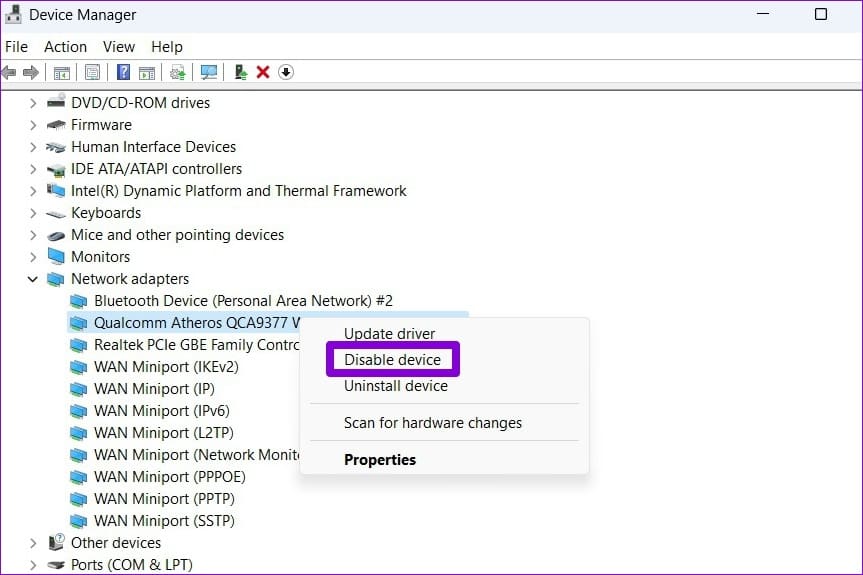Select Update driver from context menu
This screenshot has width=863, height=575.
point(390,333)
